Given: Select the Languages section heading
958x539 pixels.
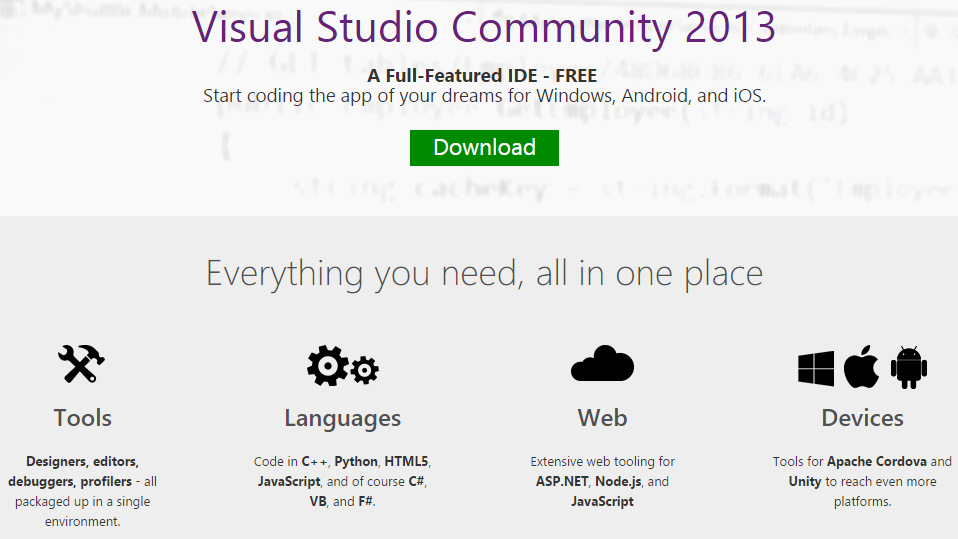Looking at the screenshot, I should click(342, 418).
